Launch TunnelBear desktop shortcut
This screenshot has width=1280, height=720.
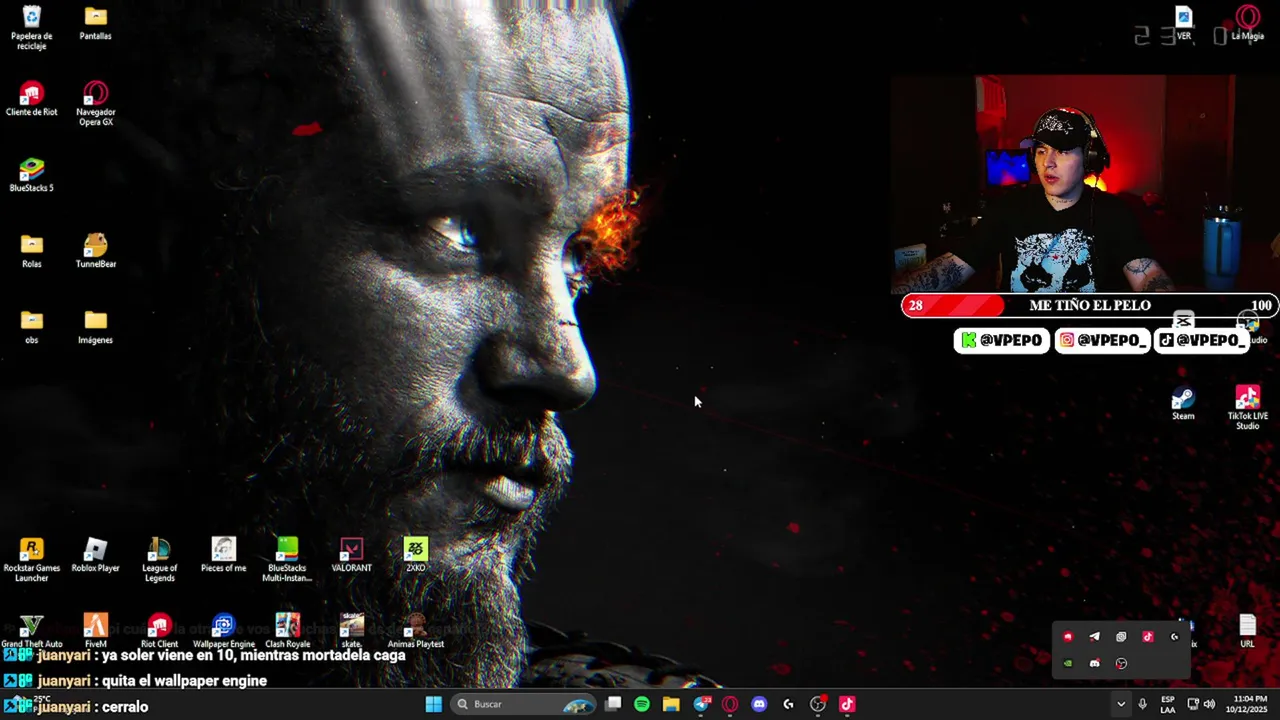(x=95, y=250)
